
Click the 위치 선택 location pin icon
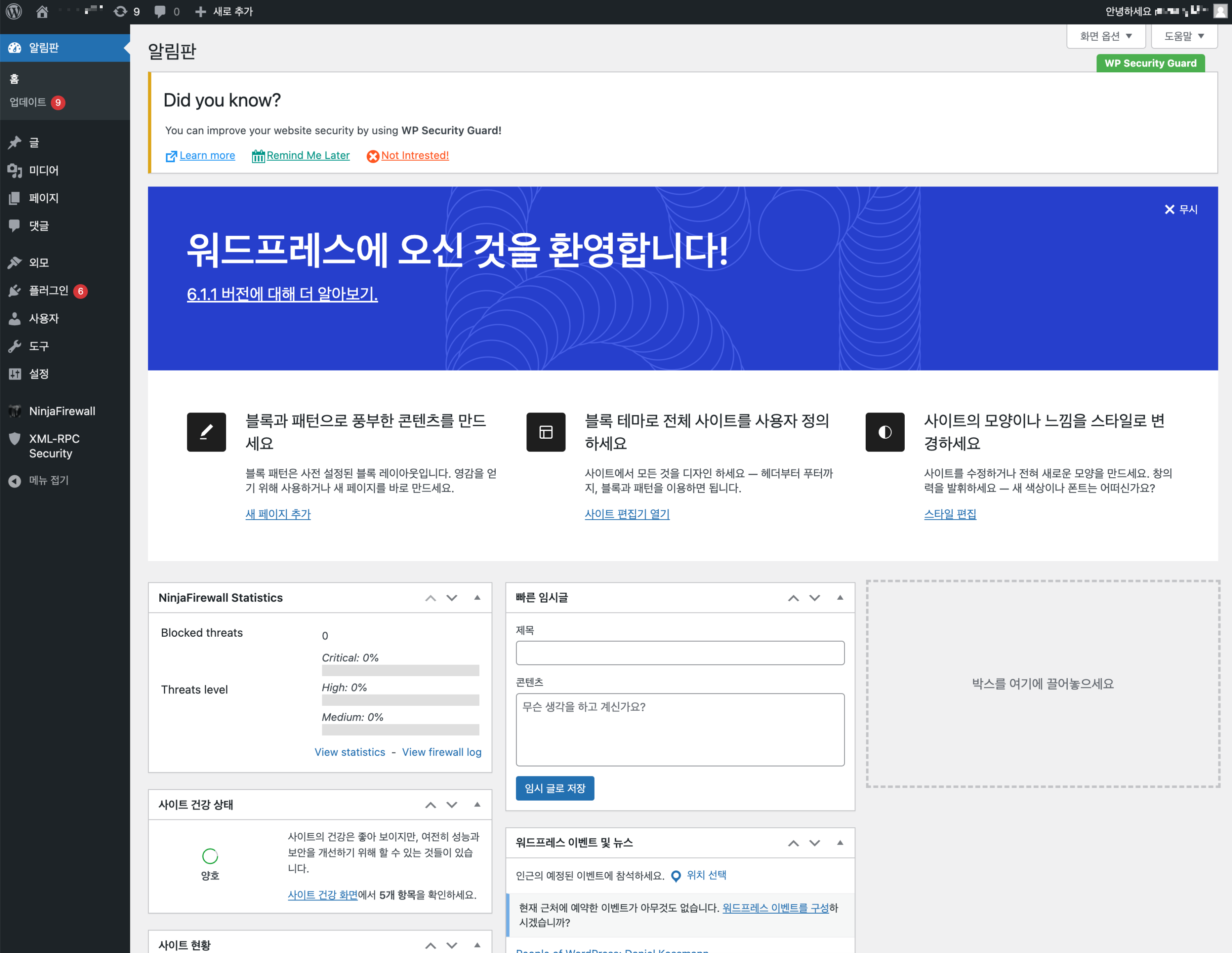click(676, 876)
